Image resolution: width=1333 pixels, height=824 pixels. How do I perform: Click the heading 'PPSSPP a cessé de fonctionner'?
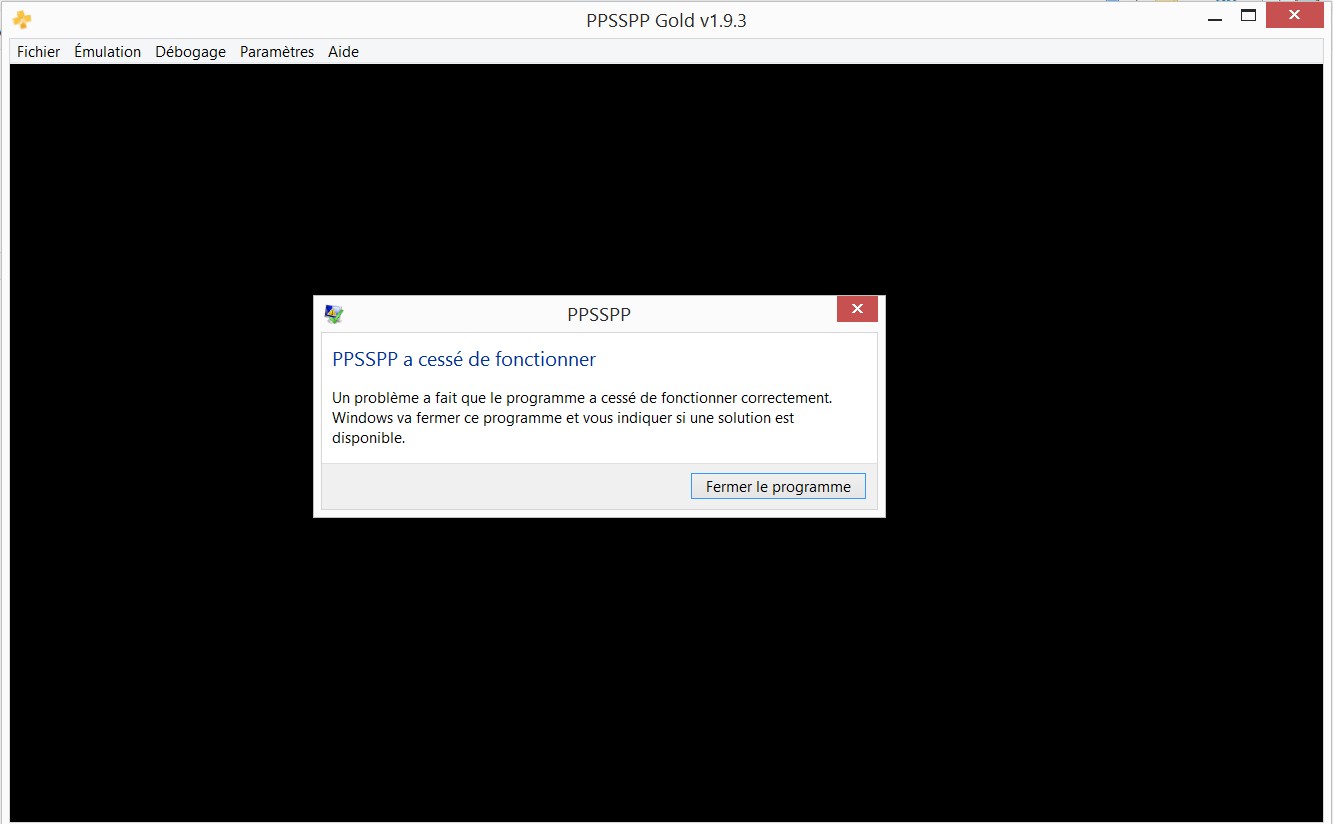coord(464,359)
